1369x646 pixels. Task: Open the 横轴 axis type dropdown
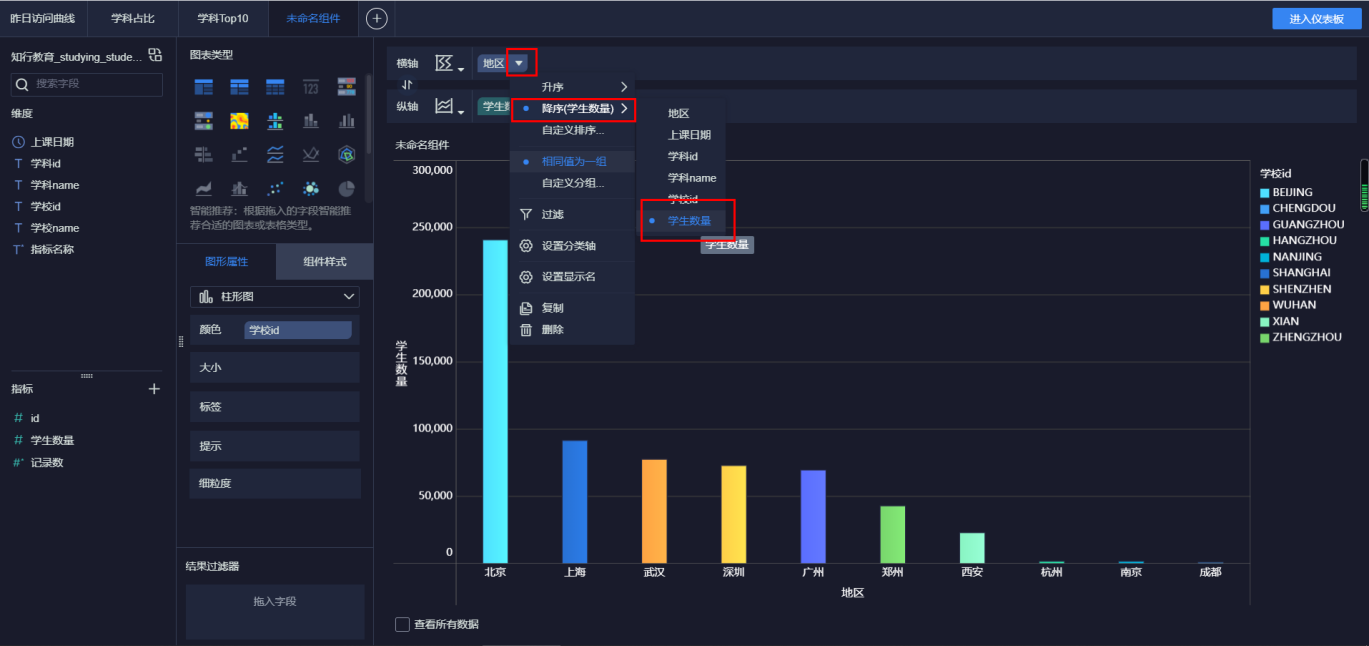tap(450, 63)
